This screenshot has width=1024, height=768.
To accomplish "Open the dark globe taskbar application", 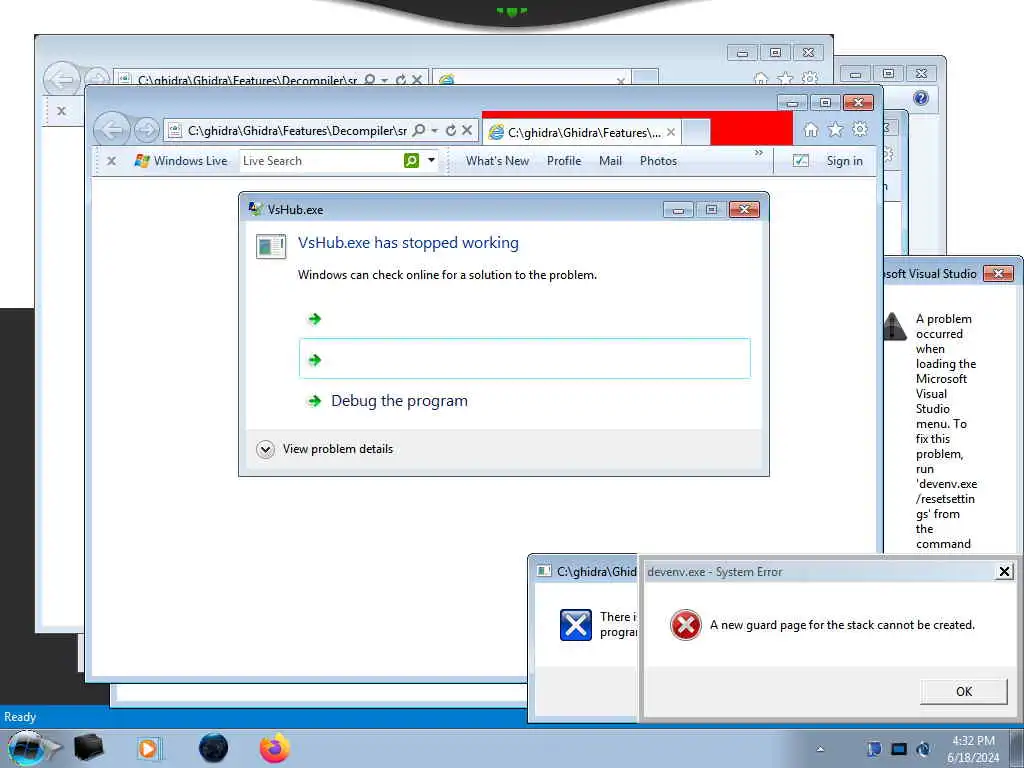I will (214, 748).
